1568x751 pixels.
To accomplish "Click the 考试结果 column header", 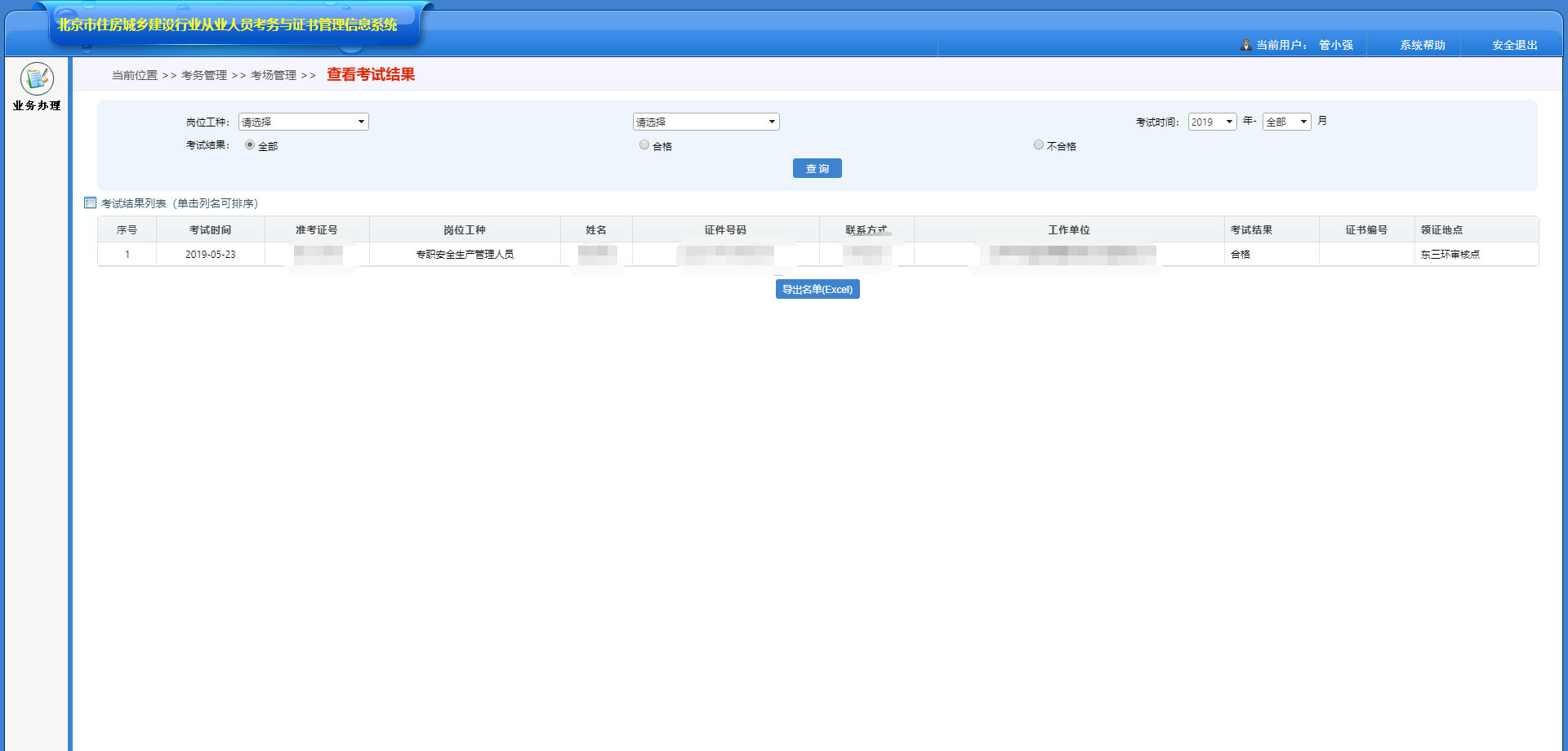I will [1251, 230].
